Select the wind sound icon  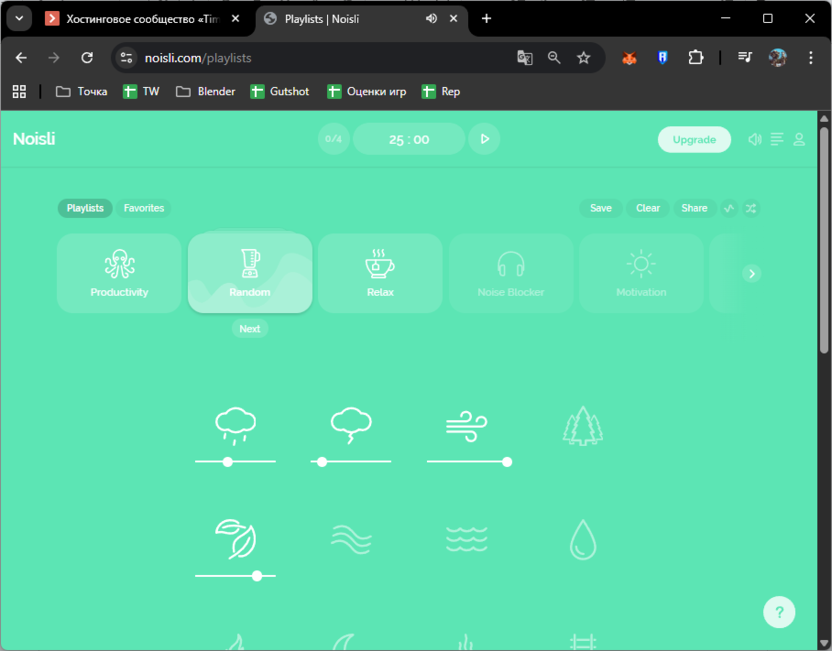coord(466,424)
